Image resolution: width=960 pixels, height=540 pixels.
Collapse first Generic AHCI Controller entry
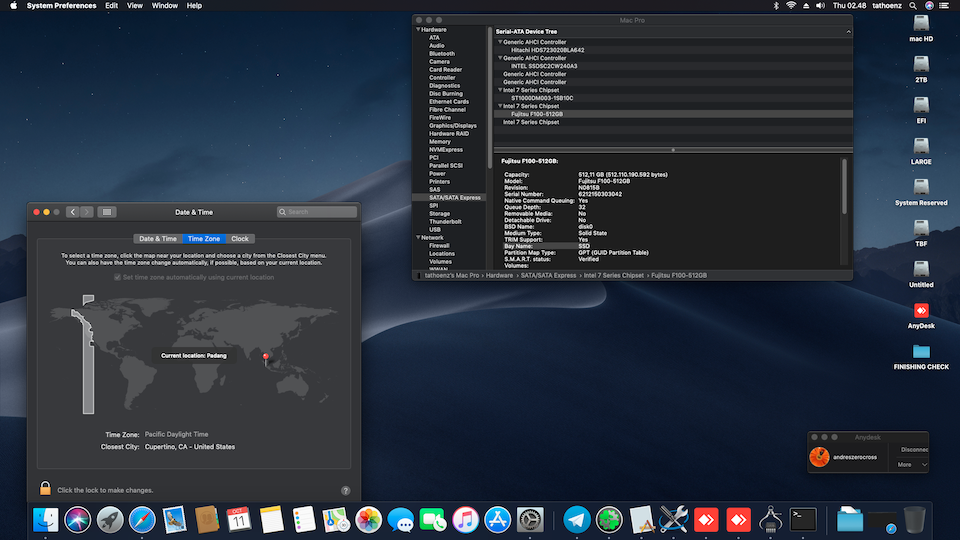(500, 42)
